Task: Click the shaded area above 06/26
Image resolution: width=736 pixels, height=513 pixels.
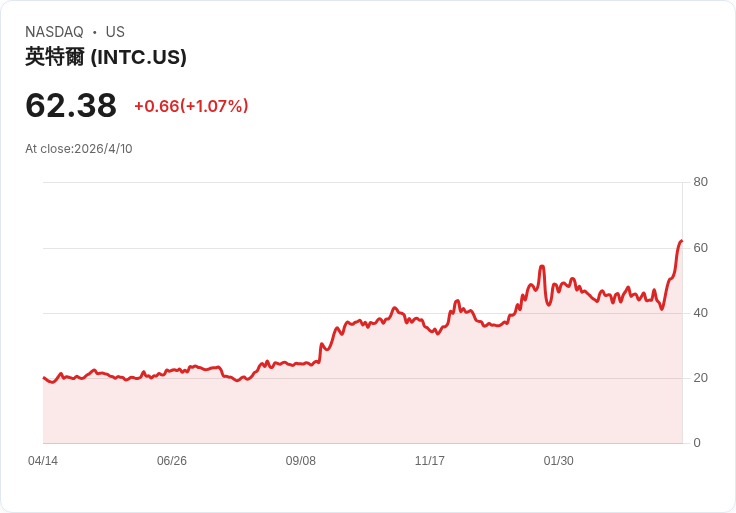Action: point(172,410)
